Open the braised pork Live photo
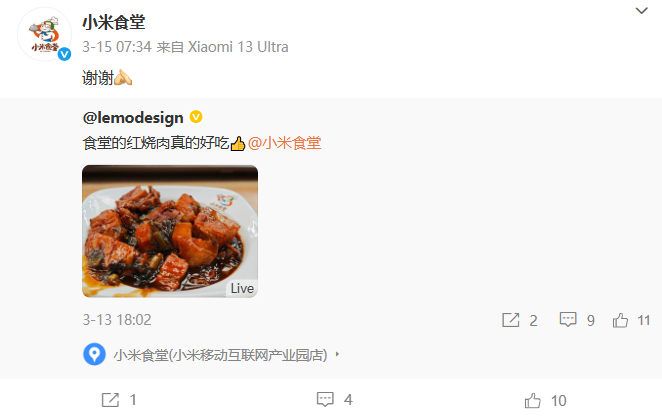The image size is (662, 419). pyautogui.click(x=170, y=231)
